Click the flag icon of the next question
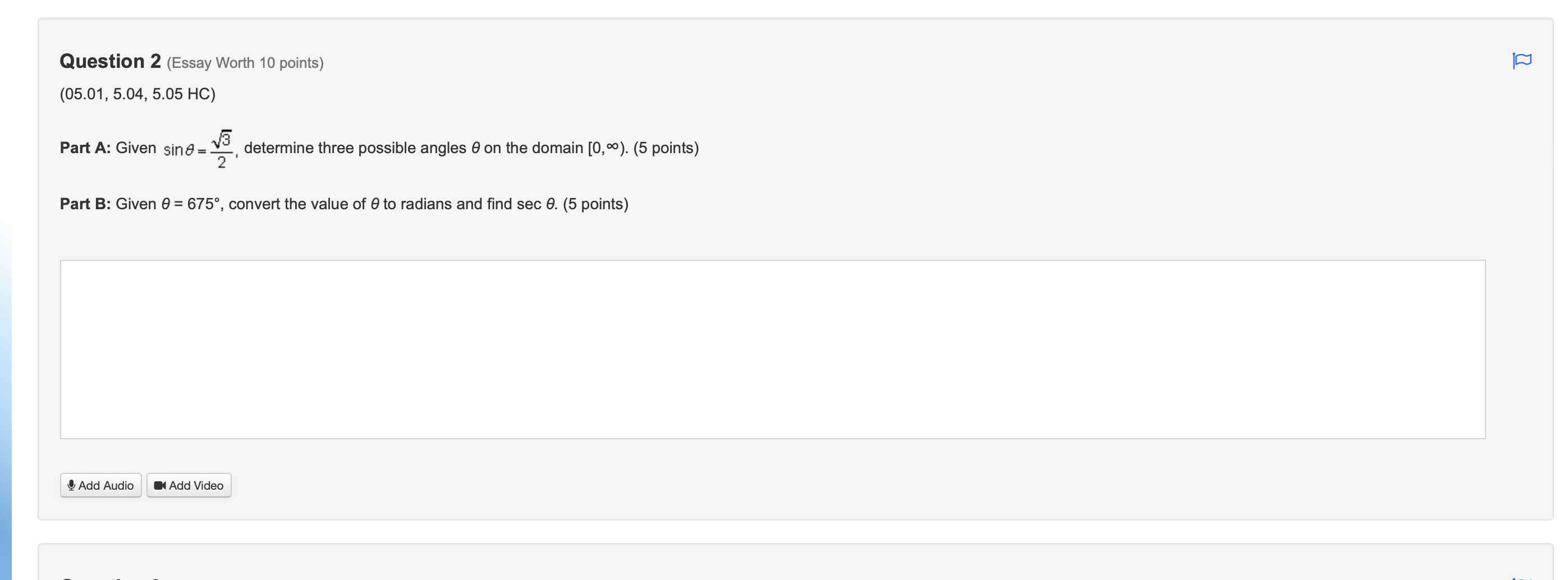The height and width of the screenshot is (580, 1568). (x=1521, y=577)
